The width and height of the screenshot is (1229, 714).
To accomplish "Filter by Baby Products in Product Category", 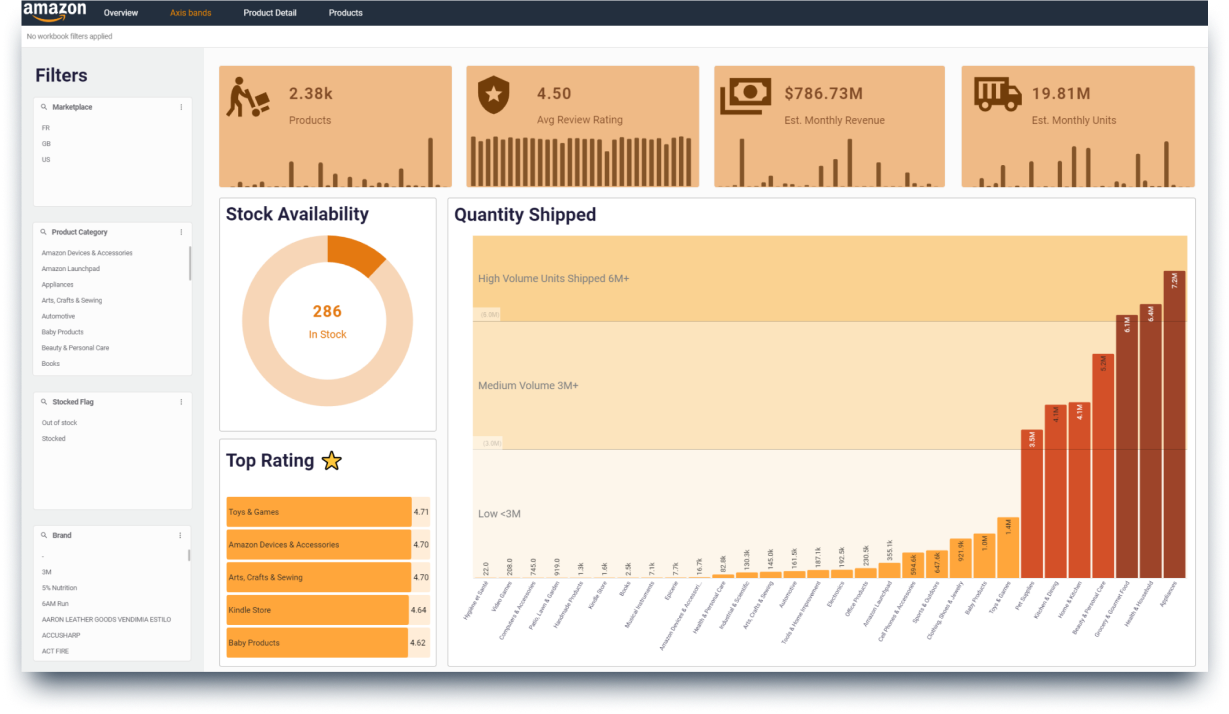I will click(x=62, y=332).
